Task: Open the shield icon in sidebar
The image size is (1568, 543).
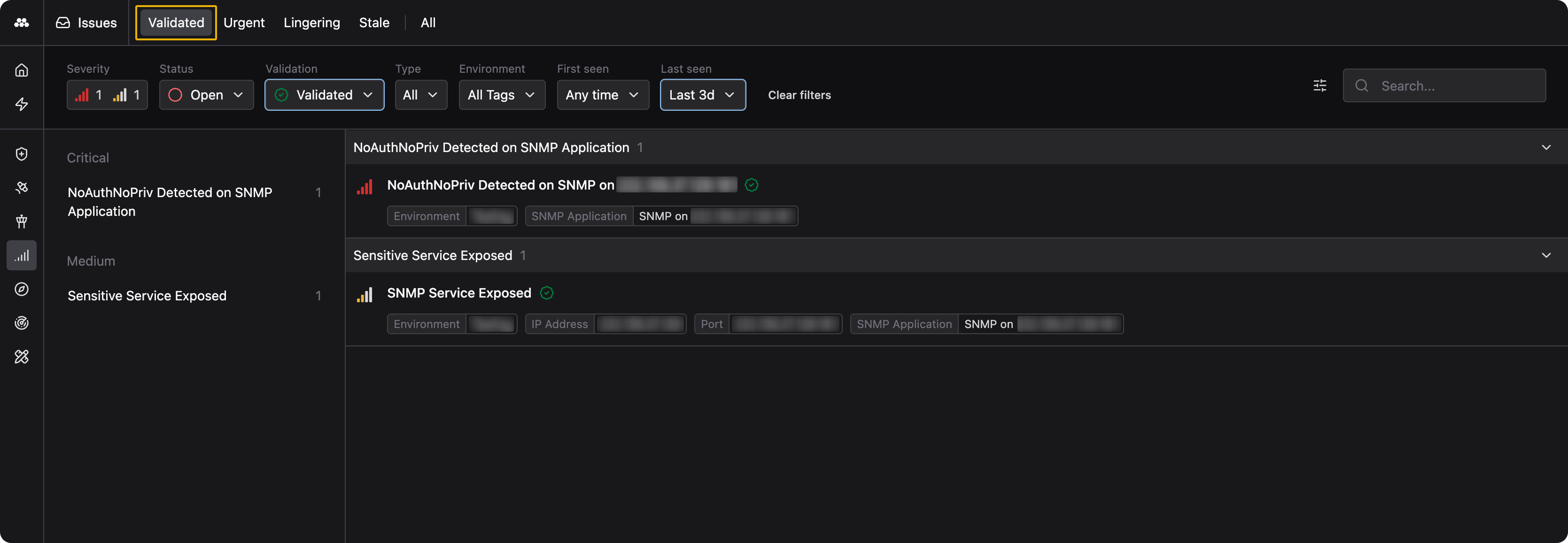Action: pos(21,154)
